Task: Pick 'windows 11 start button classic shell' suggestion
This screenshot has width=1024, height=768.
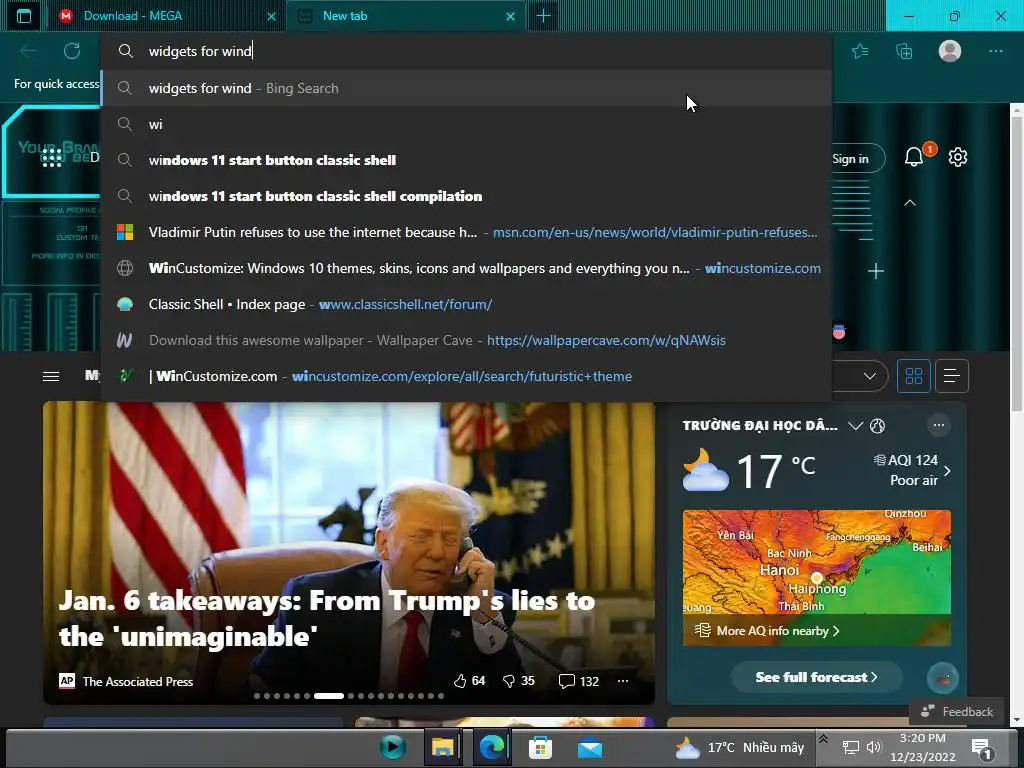Action: tap(466, 160)
